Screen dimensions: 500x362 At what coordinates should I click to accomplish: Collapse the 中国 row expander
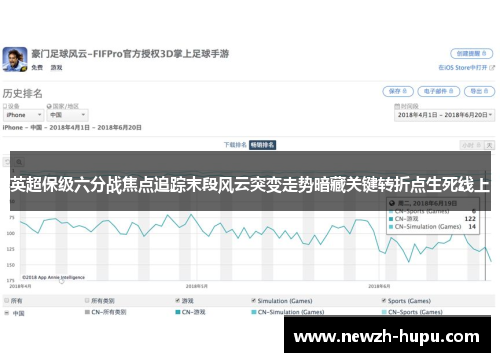(x=6, y=313)
